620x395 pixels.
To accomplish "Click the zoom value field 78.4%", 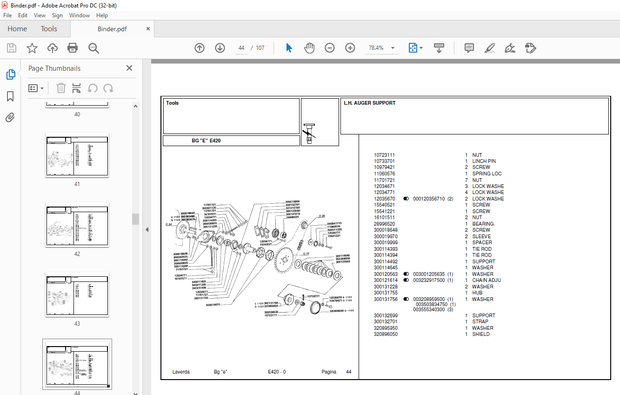I will click(x=376, y=48).
